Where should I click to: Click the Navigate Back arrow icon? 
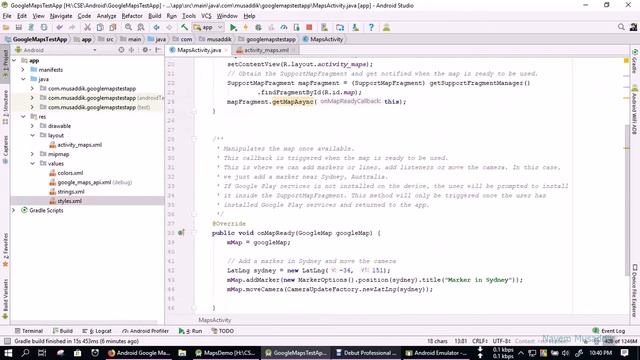[156, 27]
